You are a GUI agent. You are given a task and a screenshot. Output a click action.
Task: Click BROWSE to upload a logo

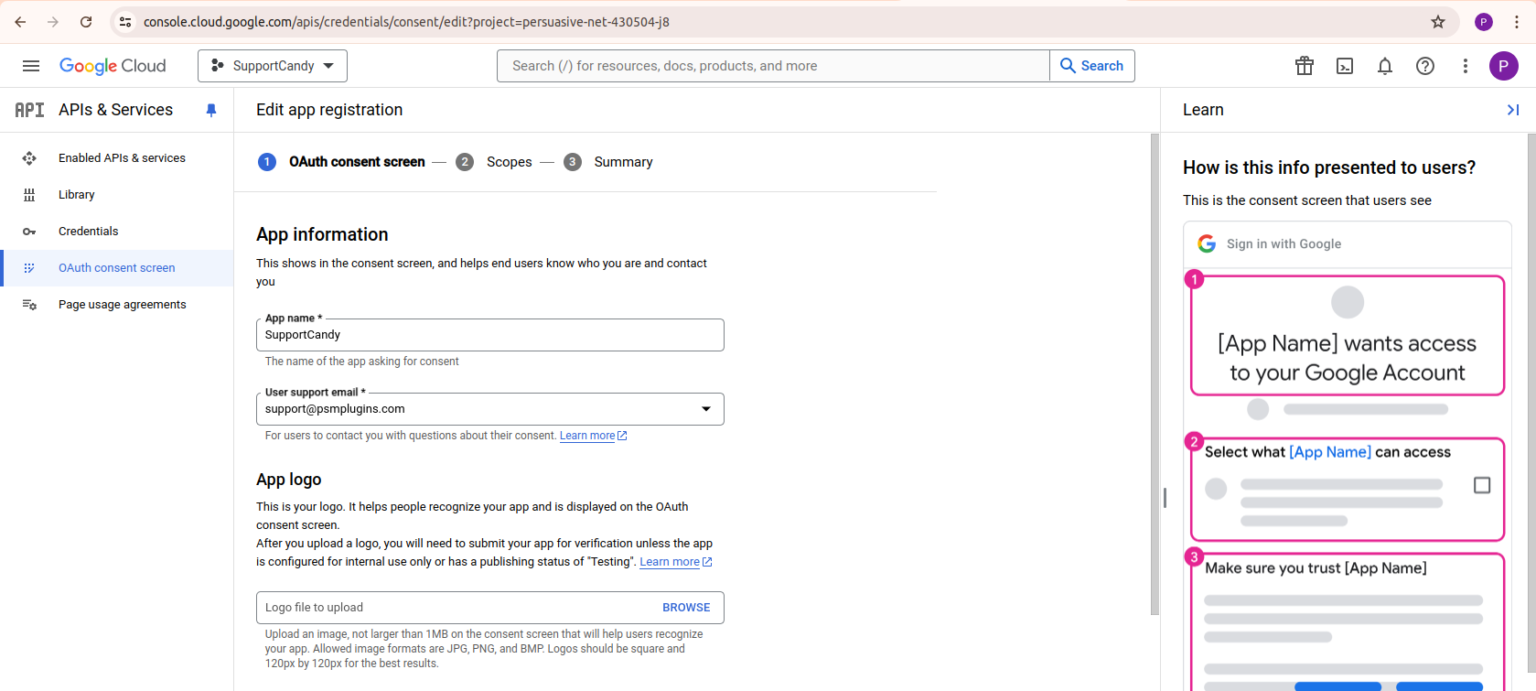pos(686,607)
